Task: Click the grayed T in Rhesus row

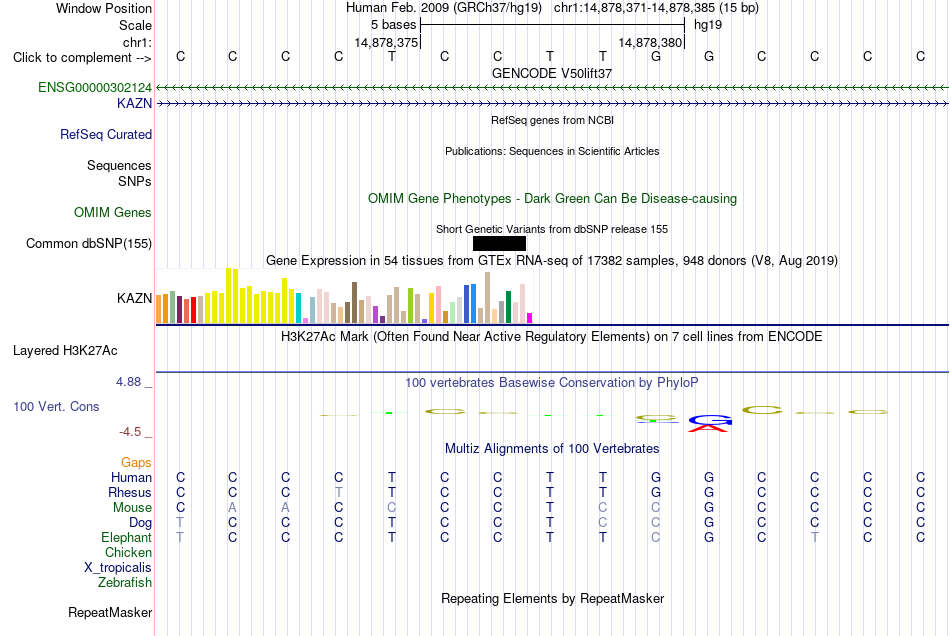Action: click(x=339, y=492)
